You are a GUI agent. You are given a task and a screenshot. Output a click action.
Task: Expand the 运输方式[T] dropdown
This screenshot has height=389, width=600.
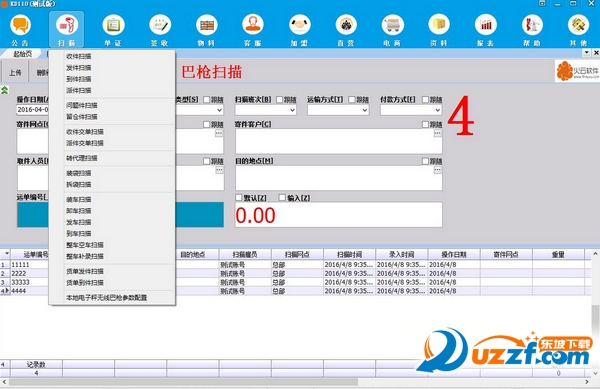(x=365, y=110)
